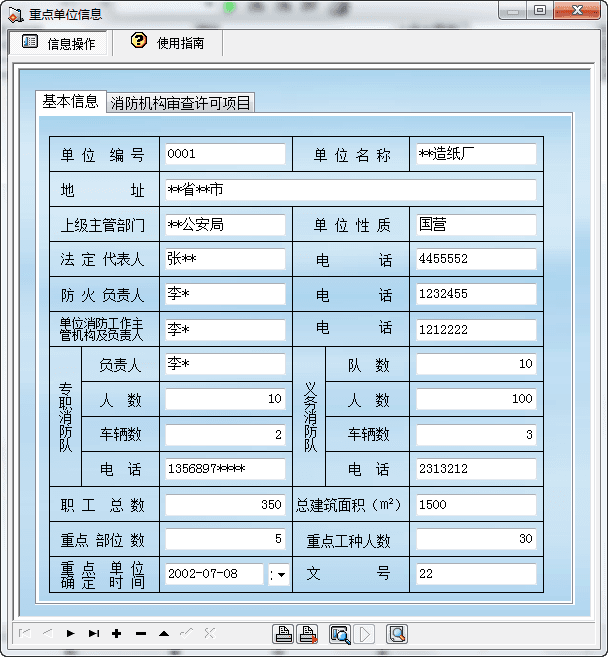Click the 单位名称 field with **造纸厂

click(476, 154)
